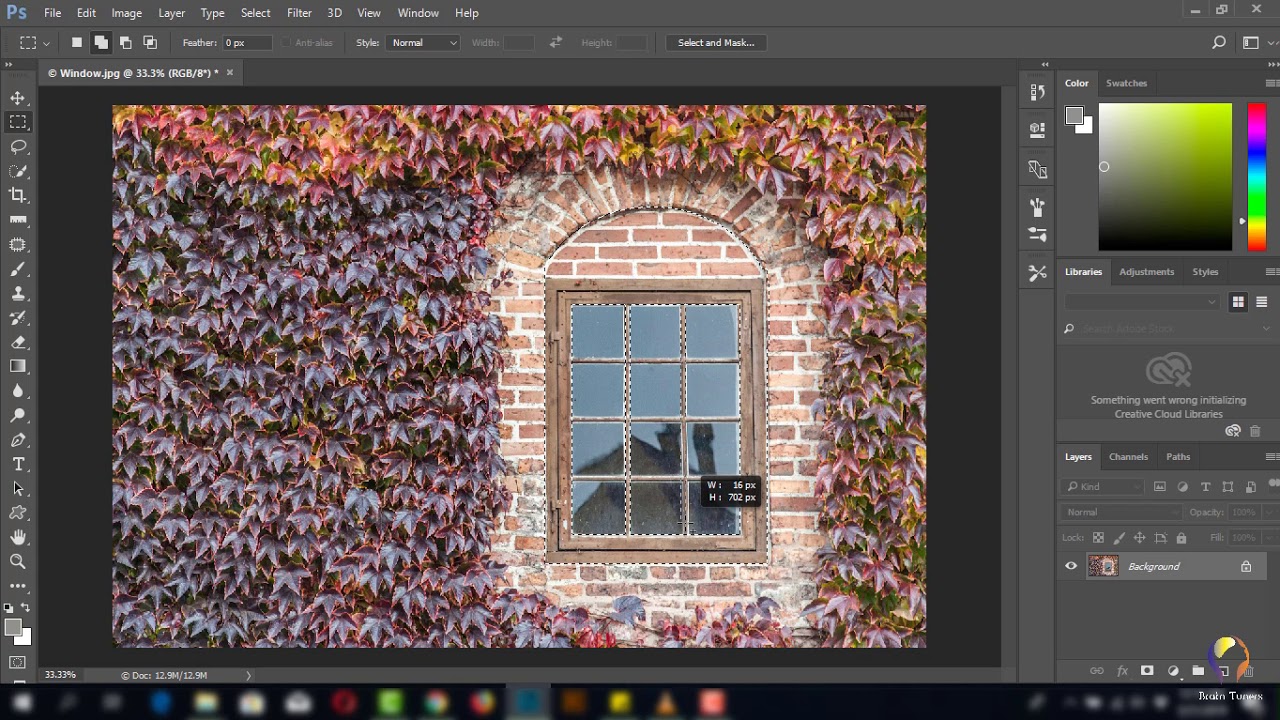Enable Intersect with selection mode
The image size is (1280, 720).
point(150,42)
